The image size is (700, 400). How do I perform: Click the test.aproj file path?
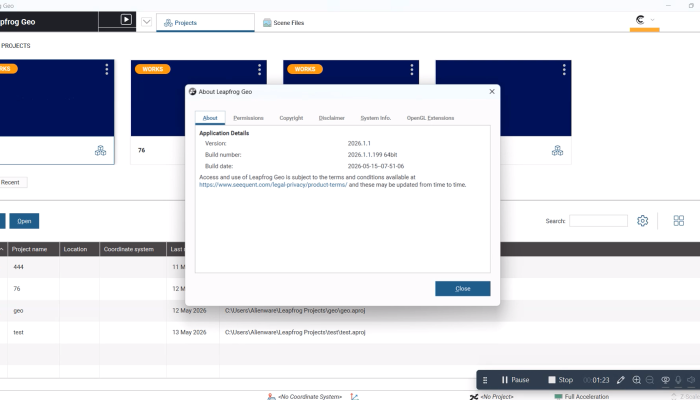point(295,332)
